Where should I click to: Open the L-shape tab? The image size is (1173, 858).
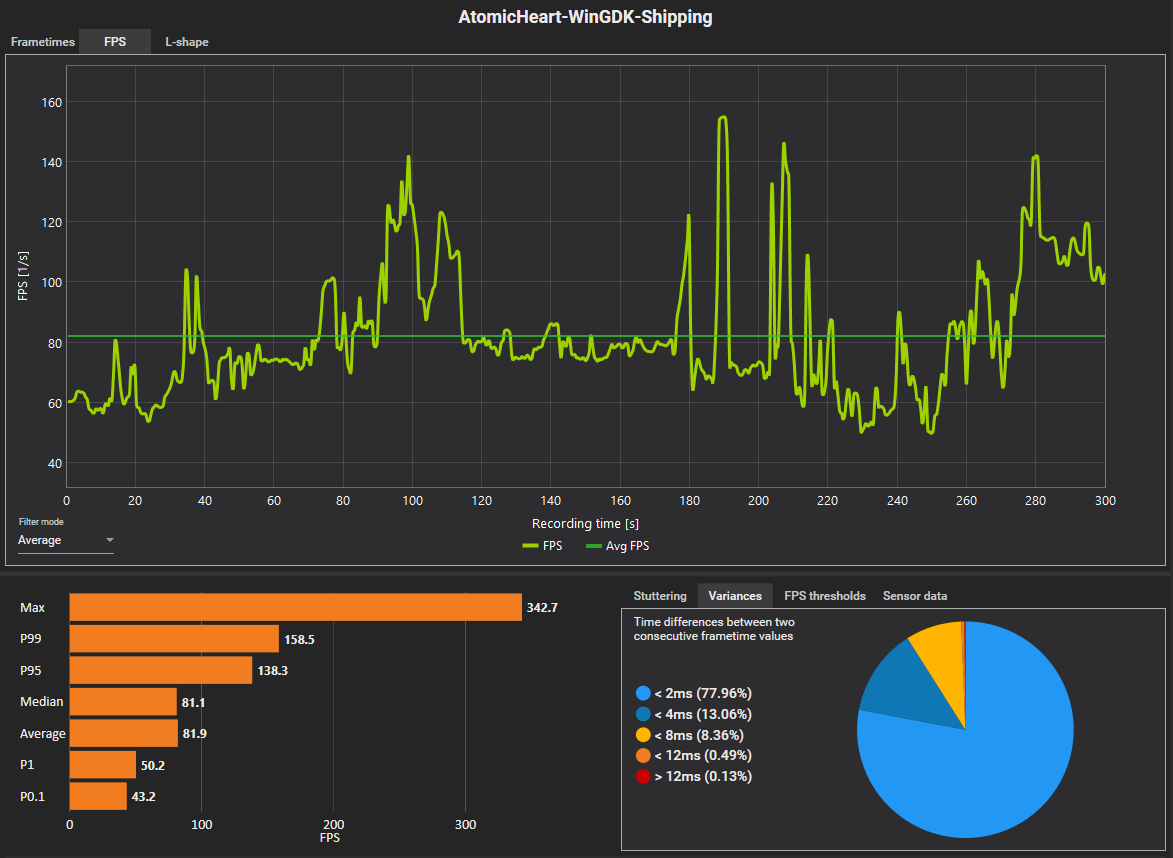(186, 42)
